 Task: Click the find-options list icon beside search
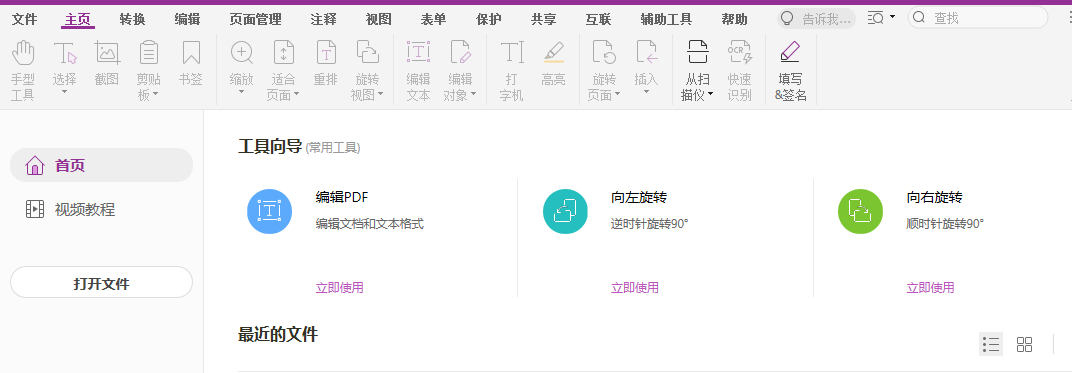875,17
